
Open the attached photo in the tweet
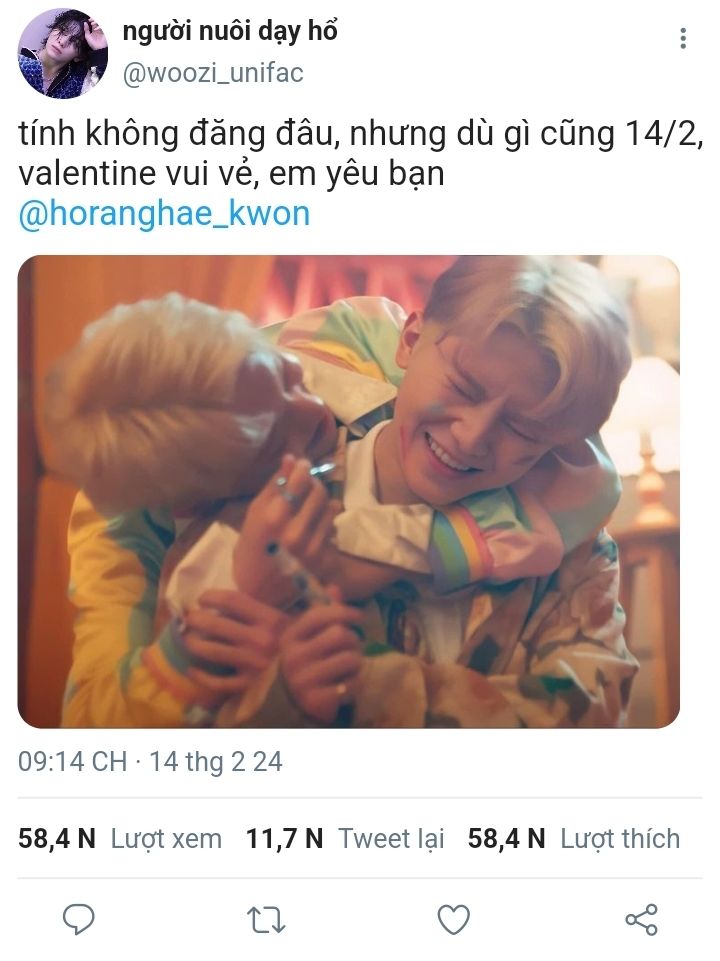(x=349, y=492)
